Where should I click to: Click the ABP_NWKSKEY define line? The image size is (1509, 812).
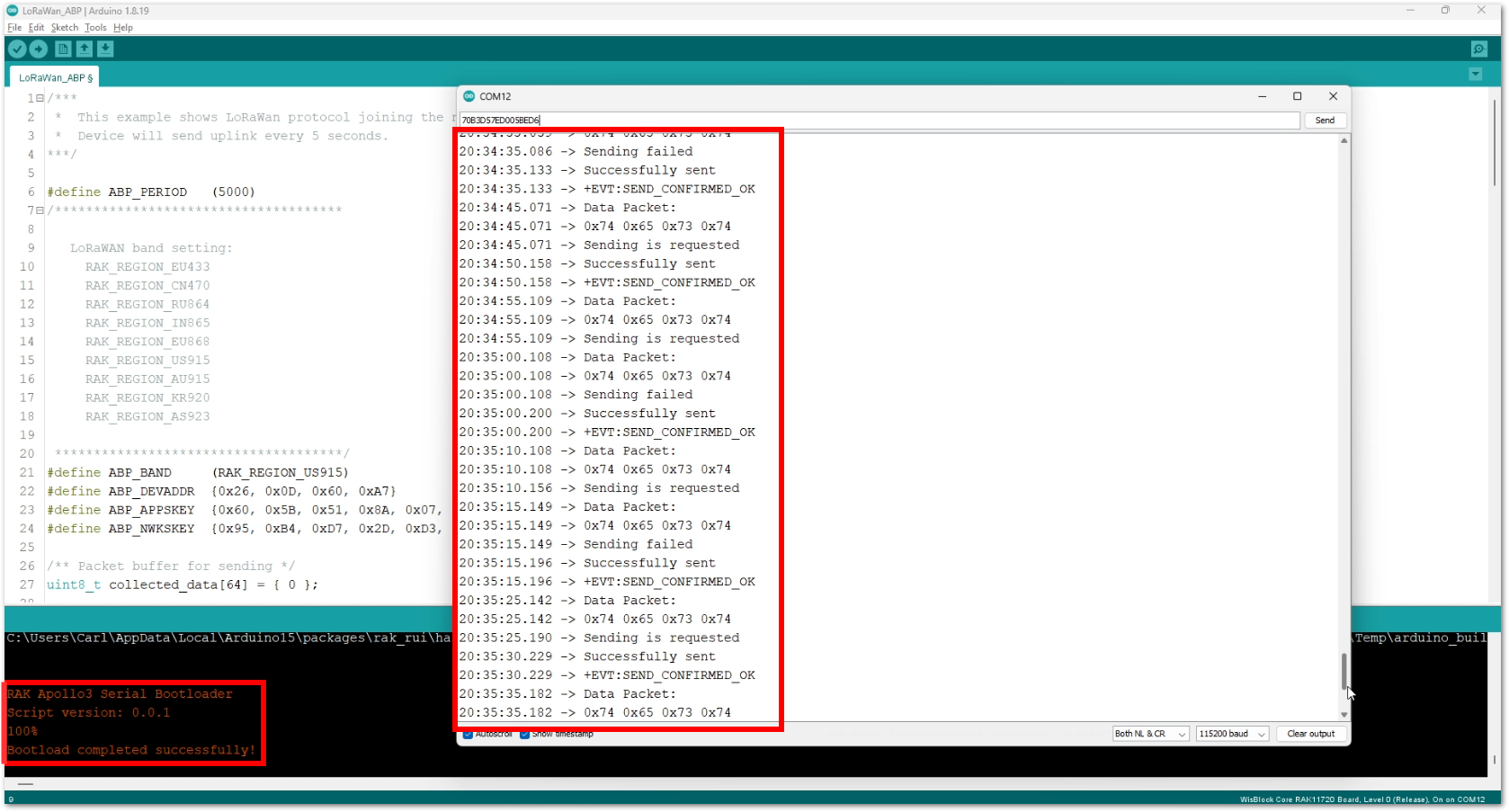tap(245, 530)
